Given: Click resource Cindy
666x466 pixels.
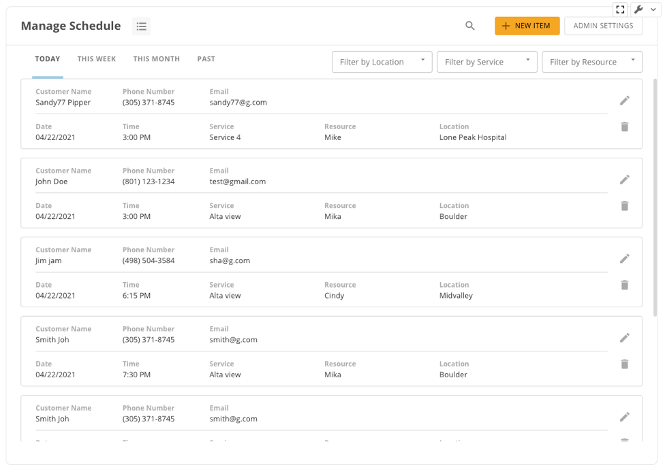Looking at the screenshot, I should pos(334,296).
